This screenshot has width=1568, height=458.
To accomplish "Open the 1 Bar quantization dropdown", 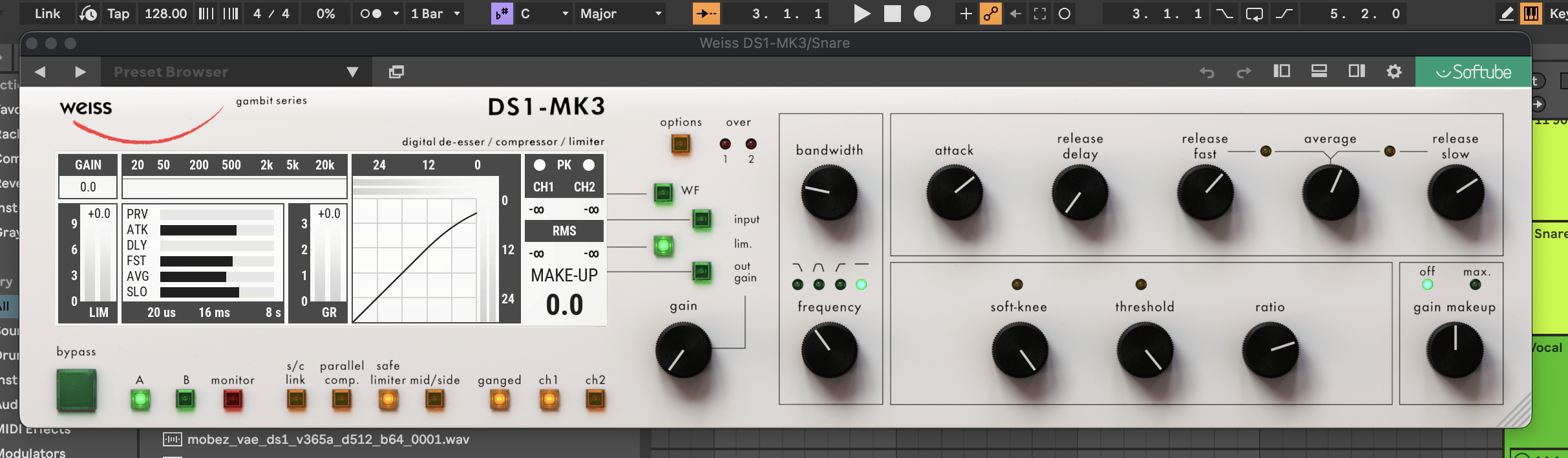I will (x=435, y=14).
